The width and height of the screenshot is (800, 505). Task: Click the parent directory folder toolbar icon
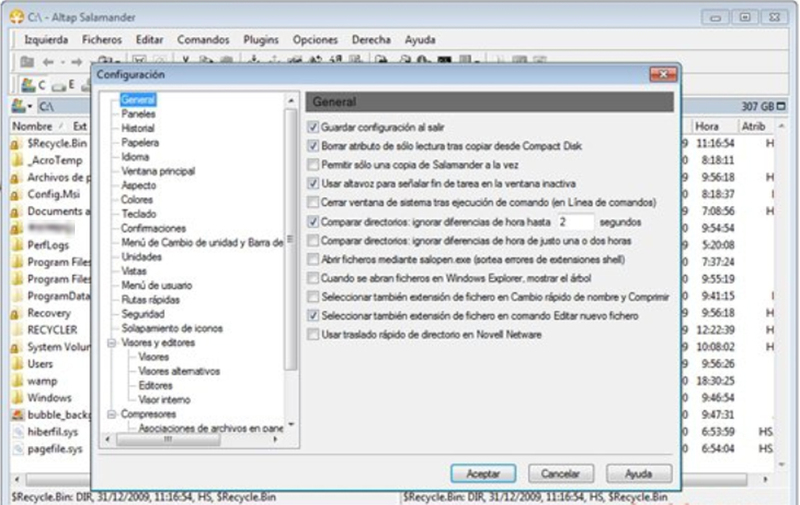pyautogui.click(x=27, y=62)
